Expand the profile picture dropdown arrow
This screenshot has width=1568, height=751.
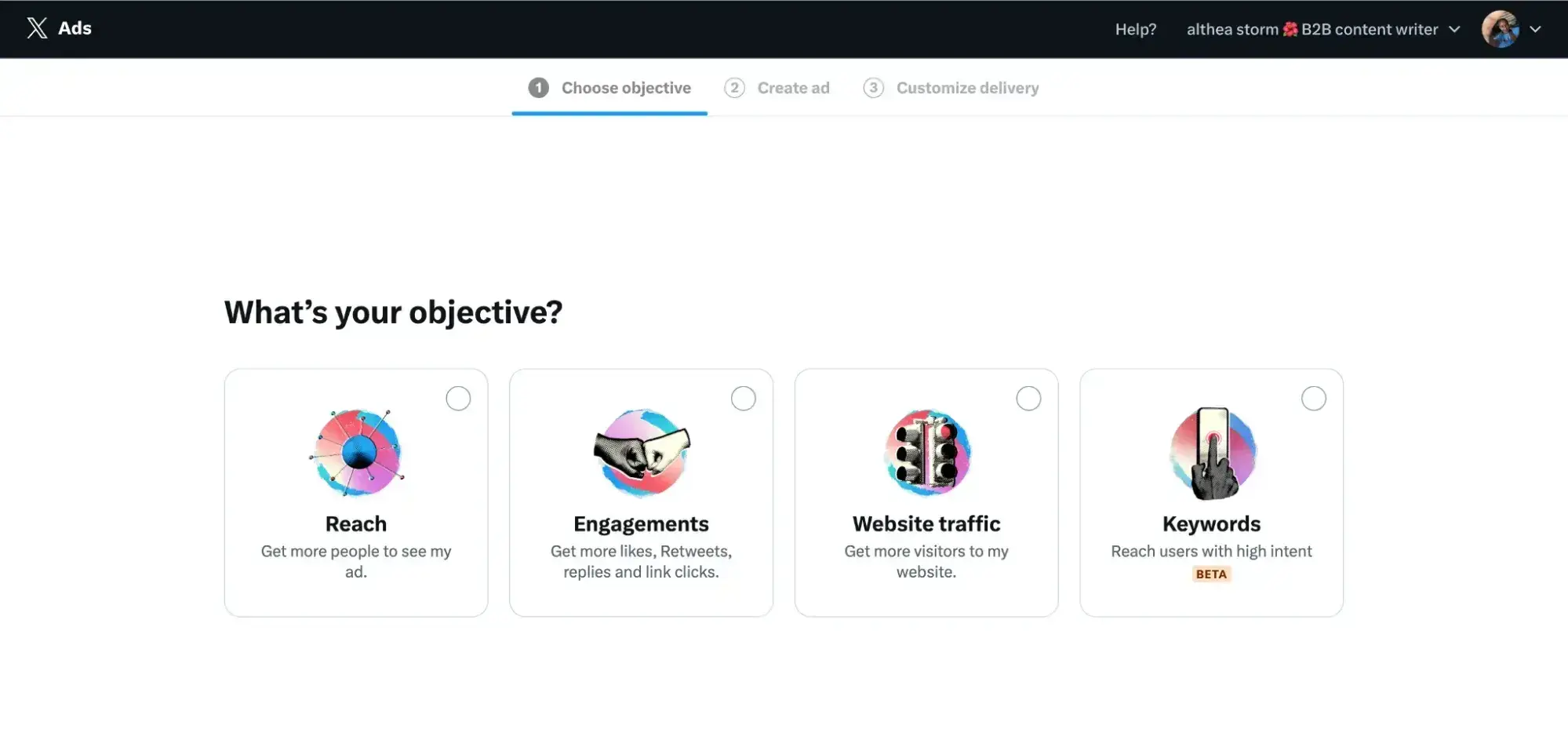pyautogui.click(x=1536, y=29)
